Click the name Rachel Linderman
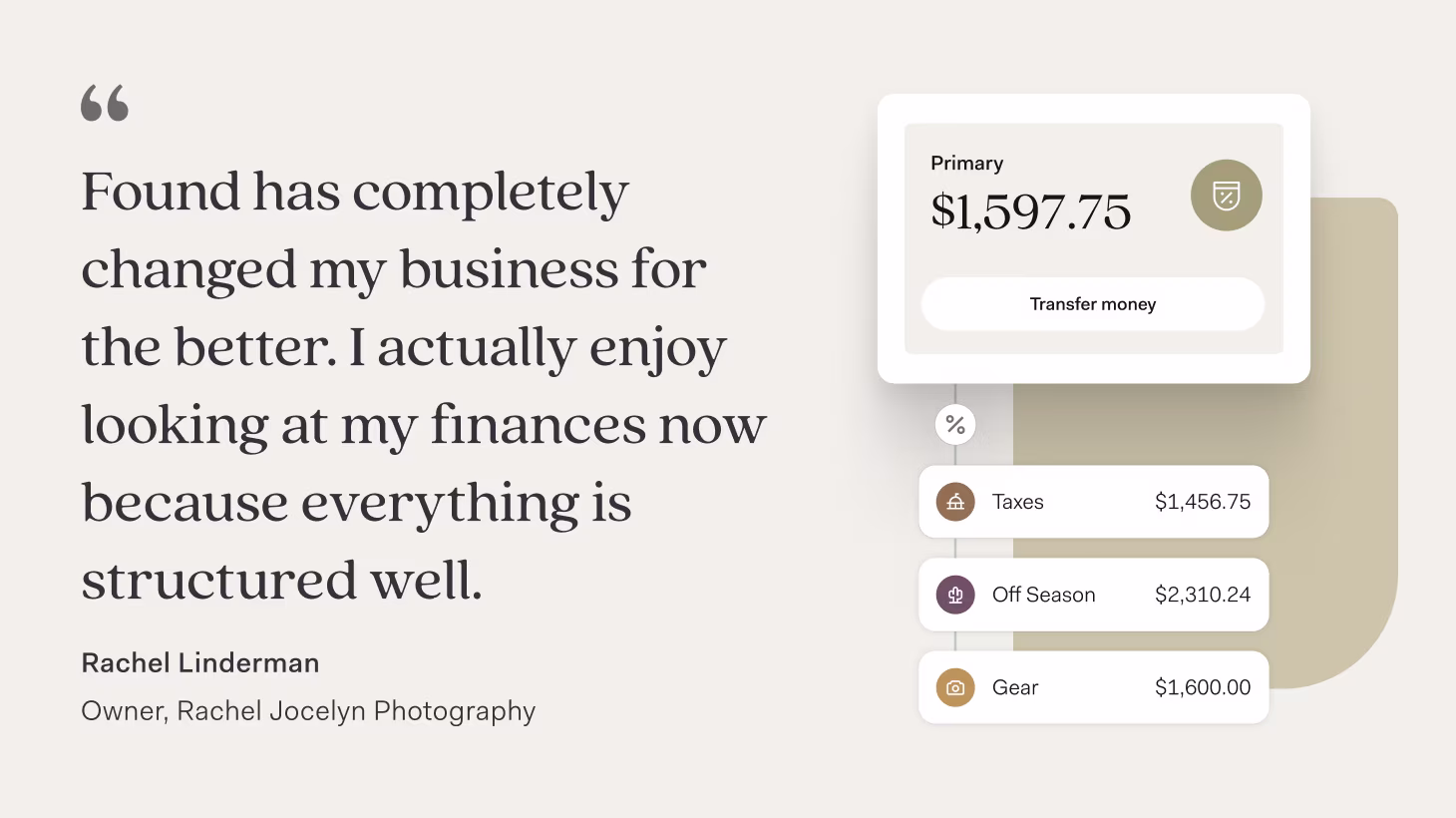The height and width of the screenshot is (818, 1456). [x=200, y=663]
